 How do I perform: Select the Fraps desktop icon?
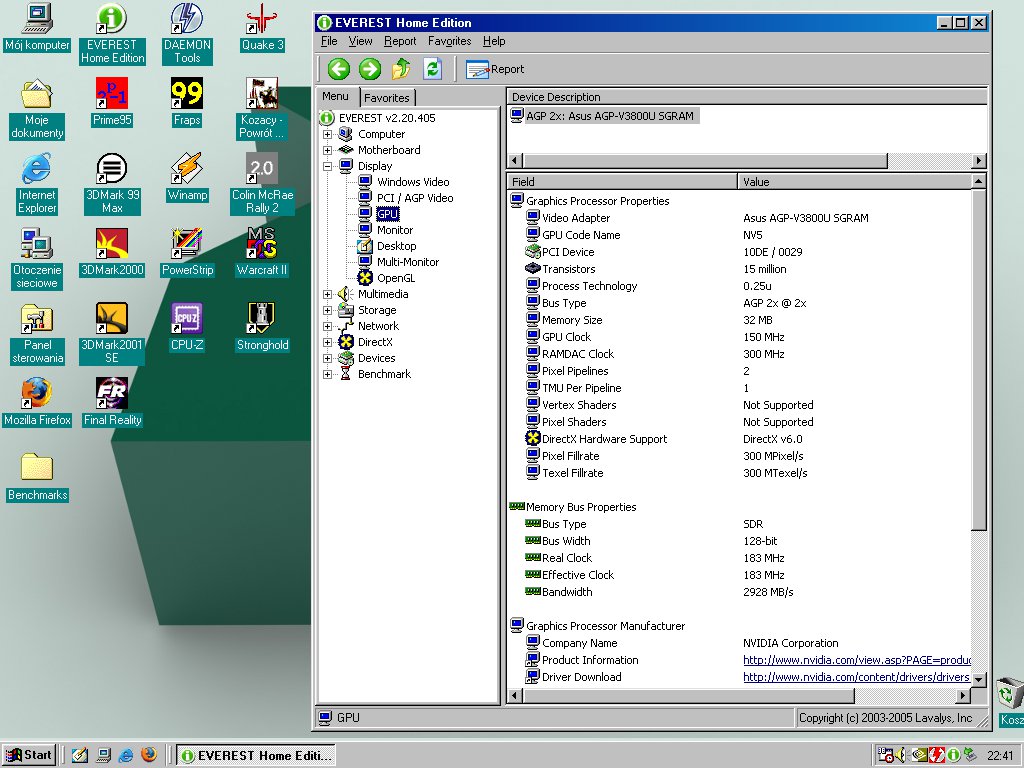187,101
